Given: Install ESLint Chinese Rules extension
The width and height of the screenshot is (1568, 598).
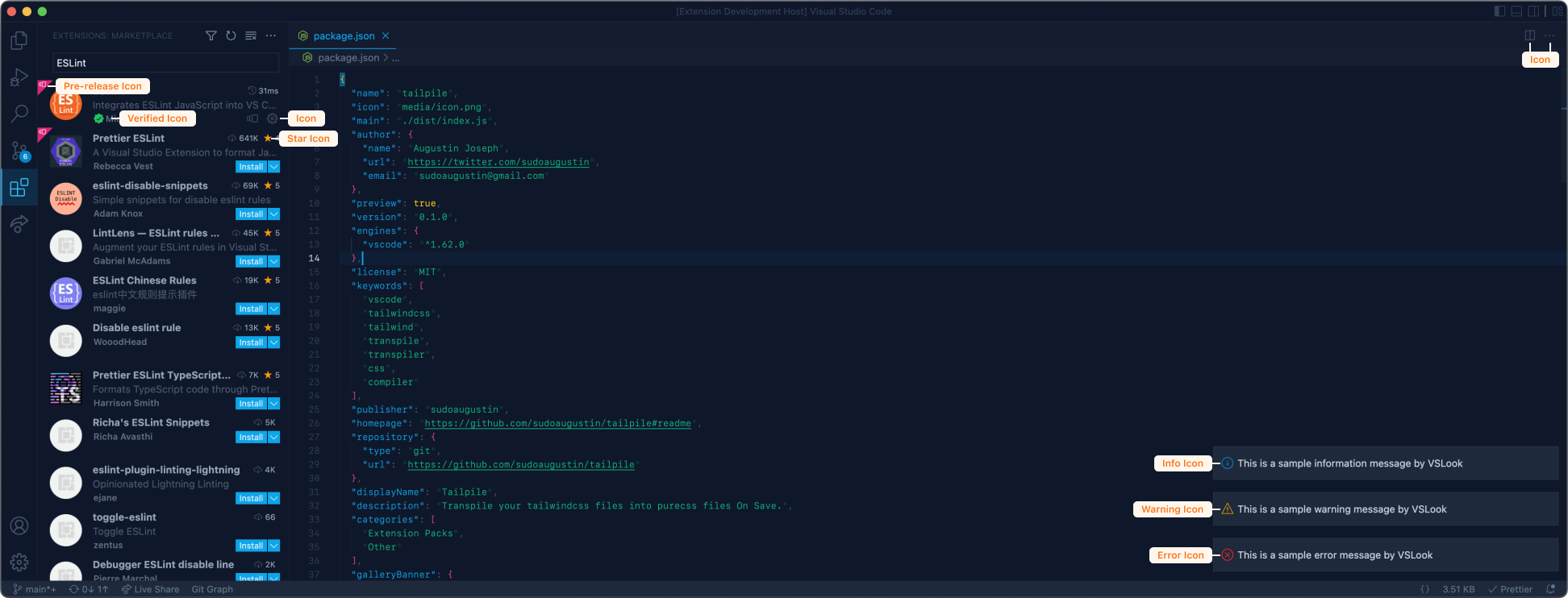Looking at the screenshot, I should 252,309.
